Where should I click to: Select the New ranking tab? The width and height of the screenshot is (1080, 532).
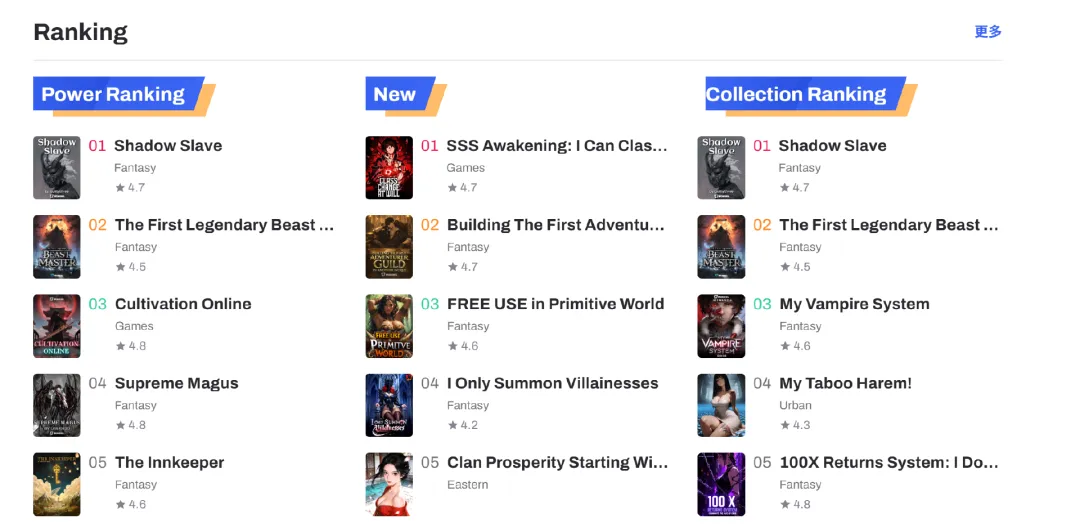tap(394, 95)
